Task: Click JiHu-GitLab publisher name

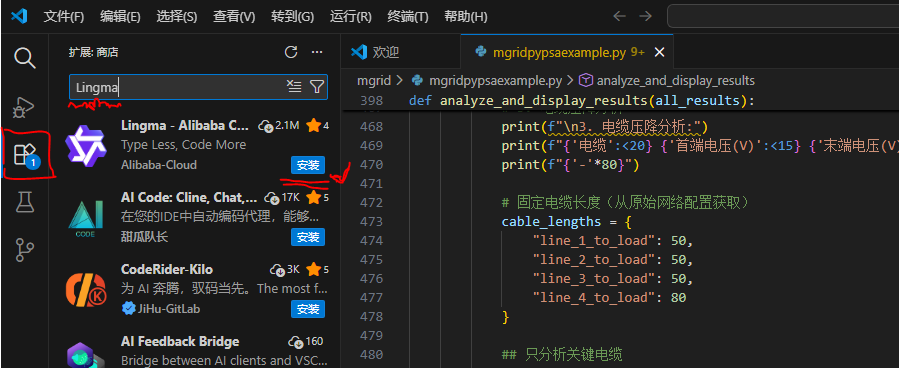Action: point(169,309)
